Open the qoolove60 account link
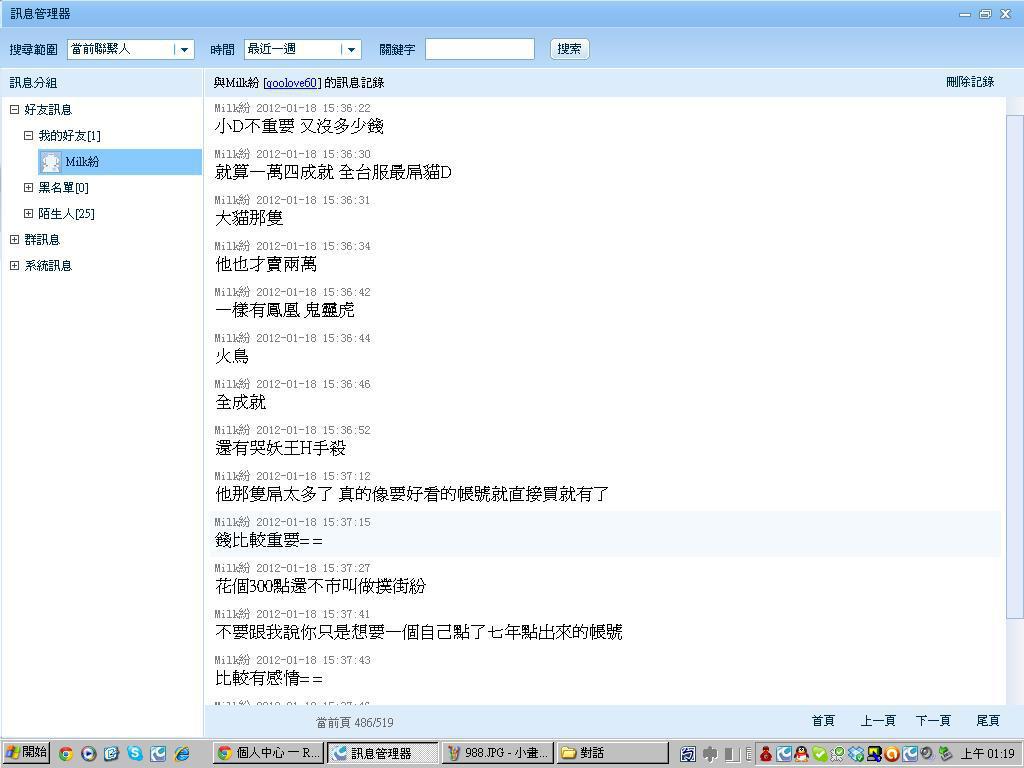This screenshot has width=1024, height=768. tap(293, 83)
